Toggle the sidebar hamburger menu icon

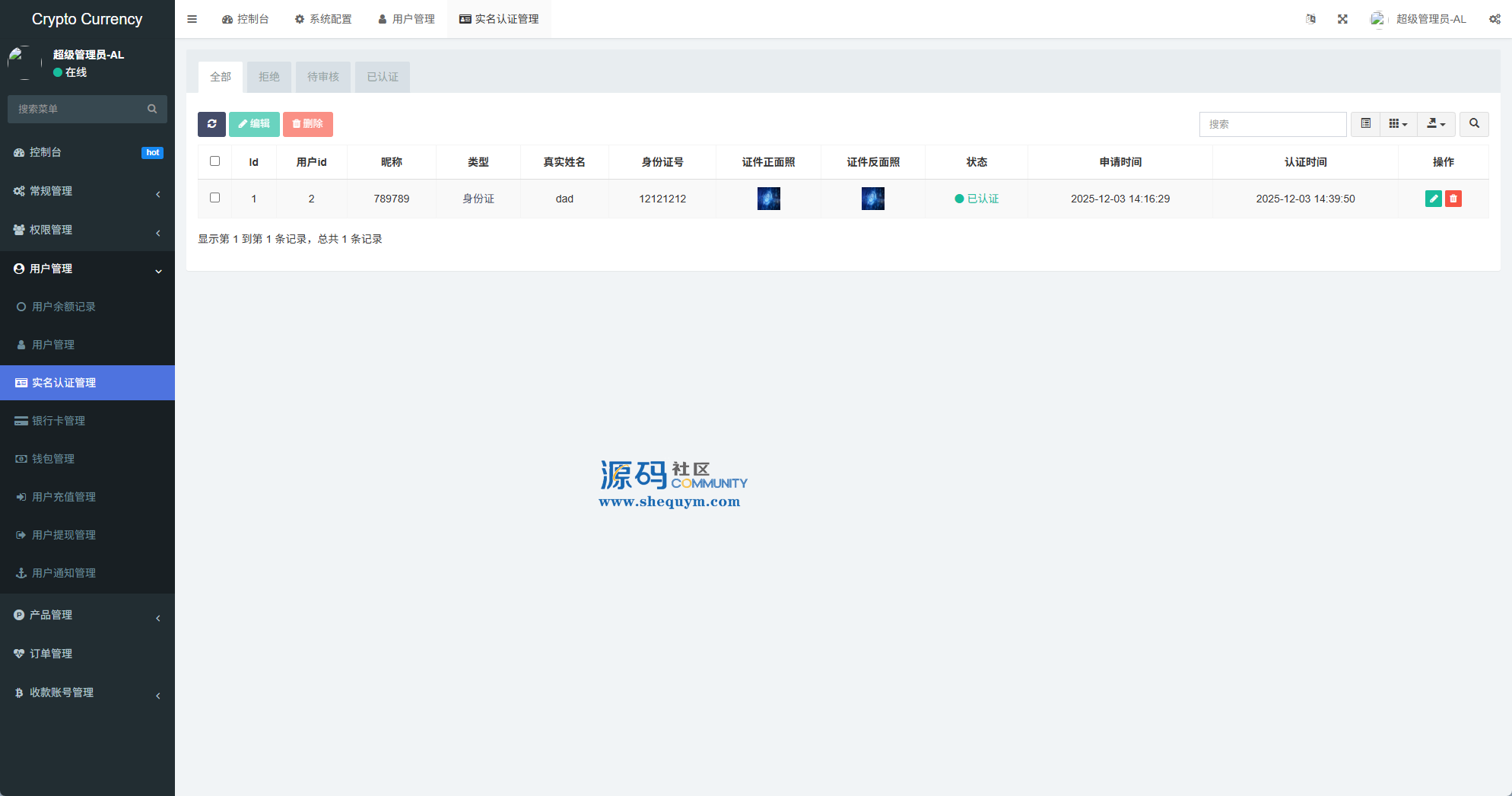click(x=192, y=19)
